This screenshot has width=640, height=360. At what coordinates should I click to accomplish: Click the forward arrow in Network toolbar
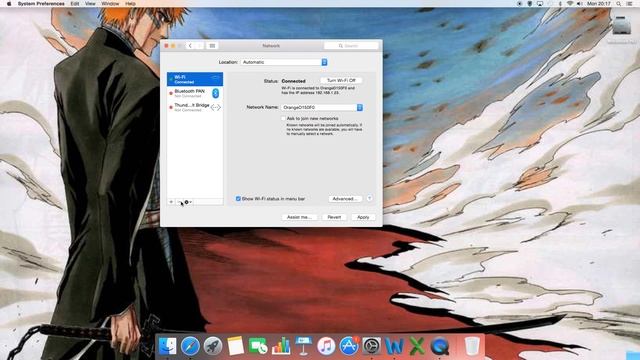[x=199, y=46]
